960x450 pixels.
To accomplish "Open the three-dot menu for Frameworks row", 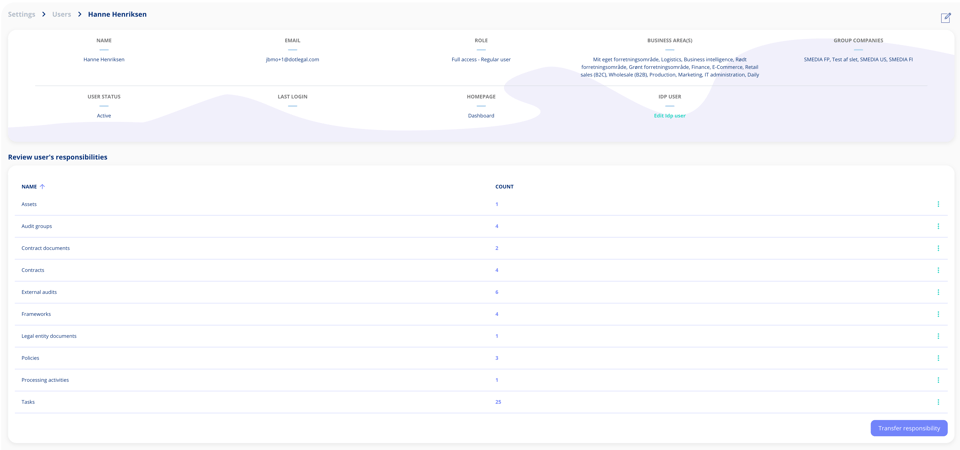I will (938, 314).
